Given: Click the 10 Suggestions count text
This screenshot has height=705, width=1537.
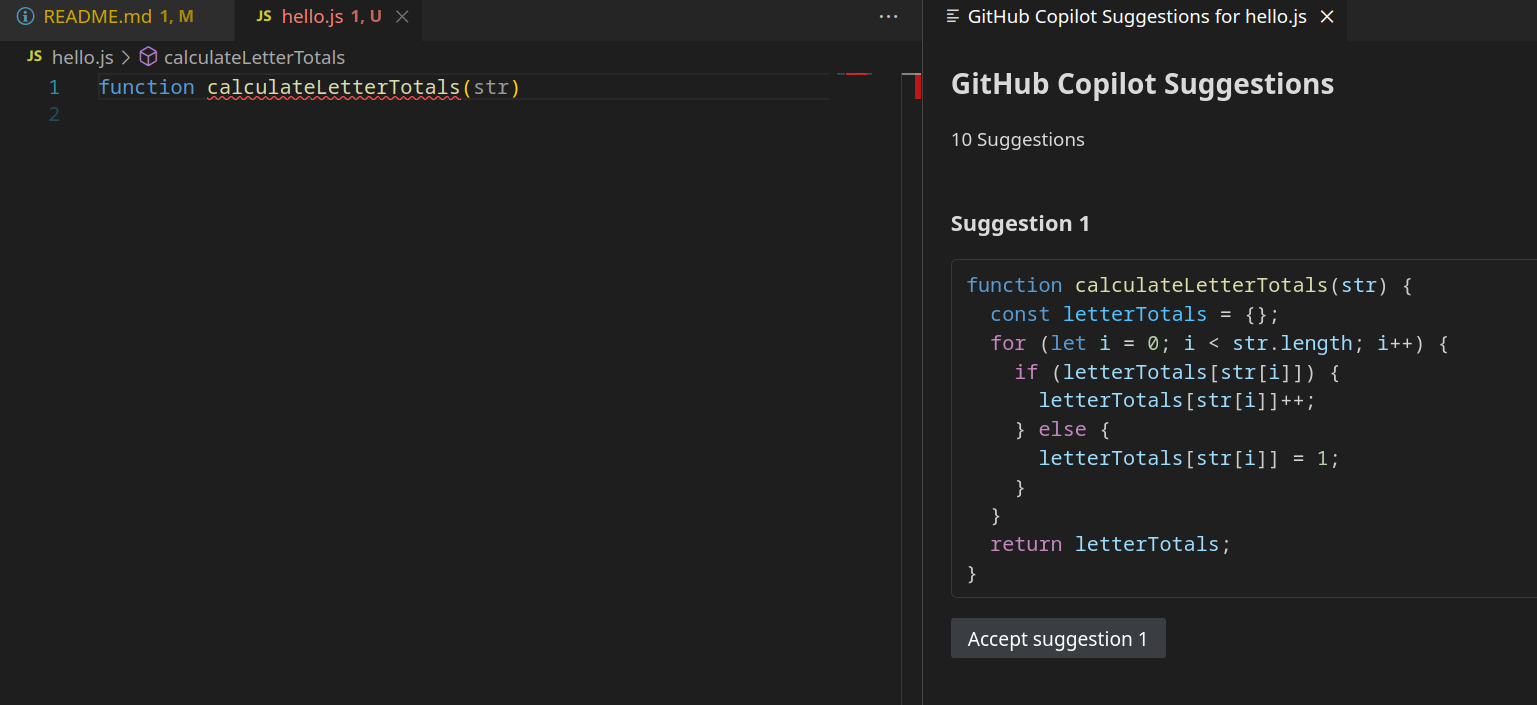Looking at the screenshot, I should point(1018,140).
